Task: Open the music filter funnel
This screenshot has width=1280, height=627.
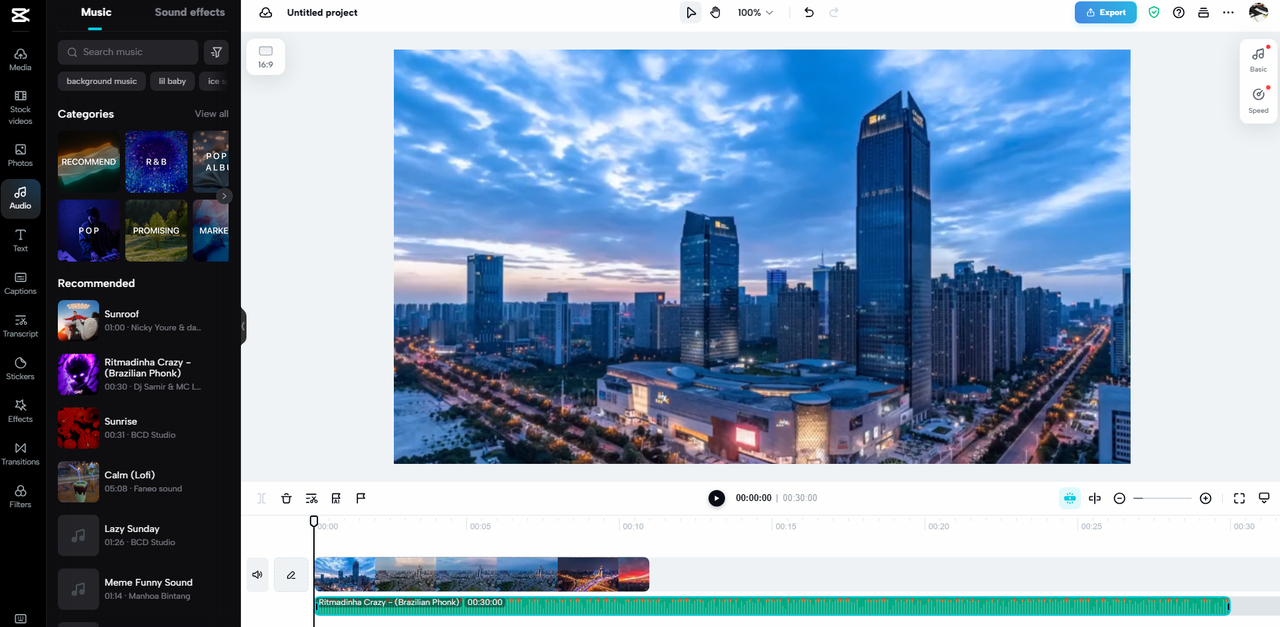Action: [x=216, y=52]
